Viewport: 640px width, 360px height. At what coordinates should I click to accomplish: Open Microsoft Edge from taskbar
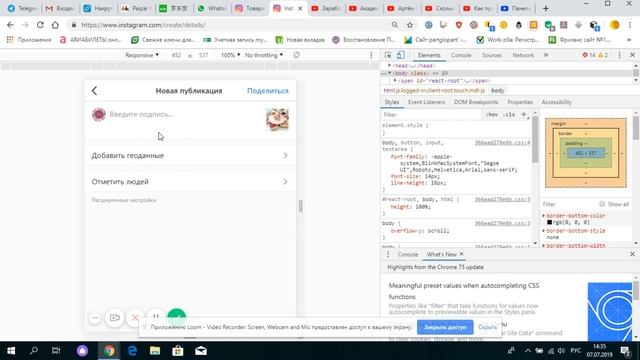pos(132,351)
